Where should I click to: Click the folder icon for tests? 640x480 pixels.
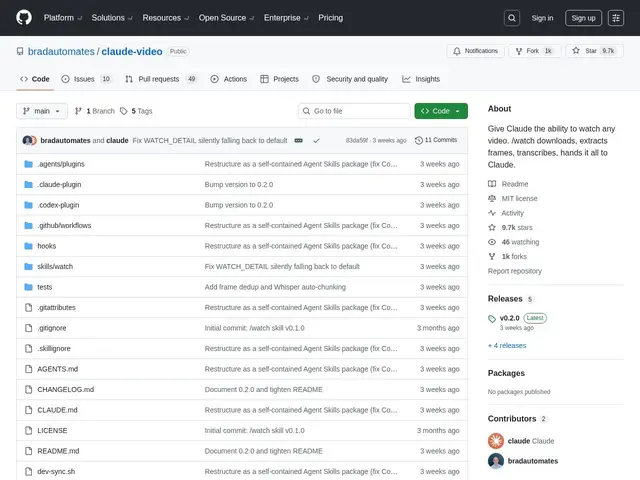[x=28, y=287]
